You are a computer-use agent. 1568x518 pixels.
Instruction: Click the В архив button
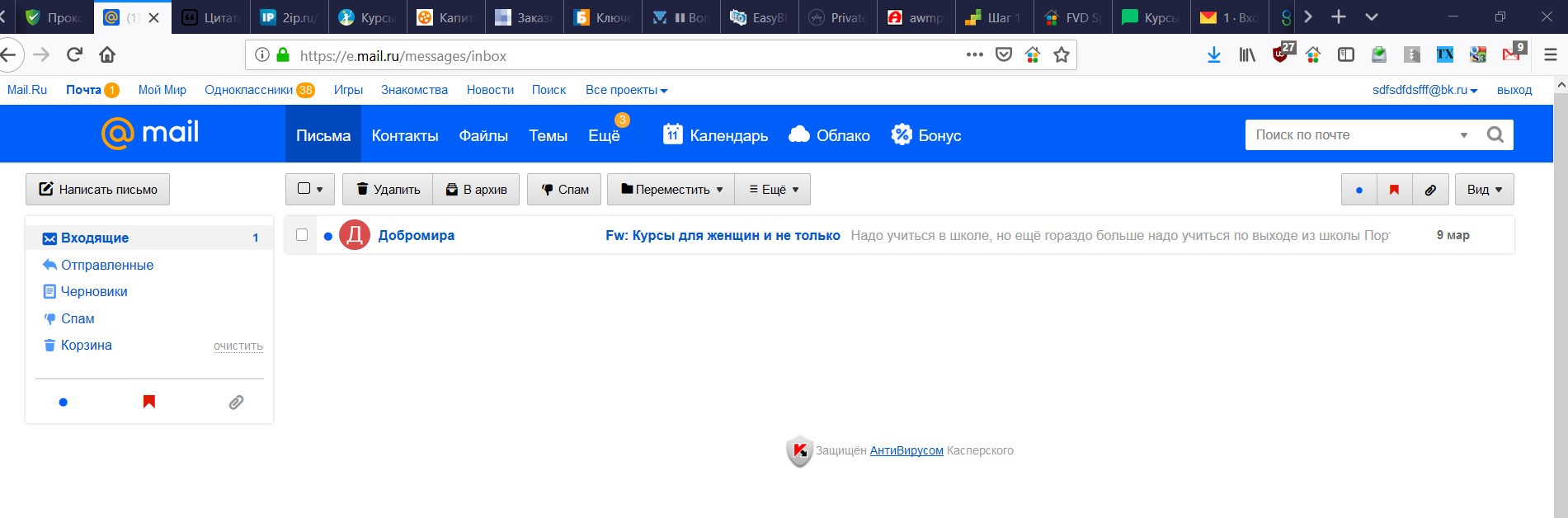coord(476,190)
